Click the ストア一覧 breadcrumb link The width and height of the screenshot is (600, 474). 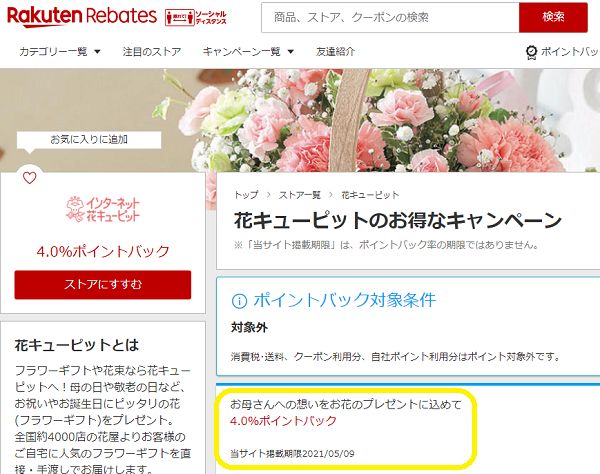(300, 195)
